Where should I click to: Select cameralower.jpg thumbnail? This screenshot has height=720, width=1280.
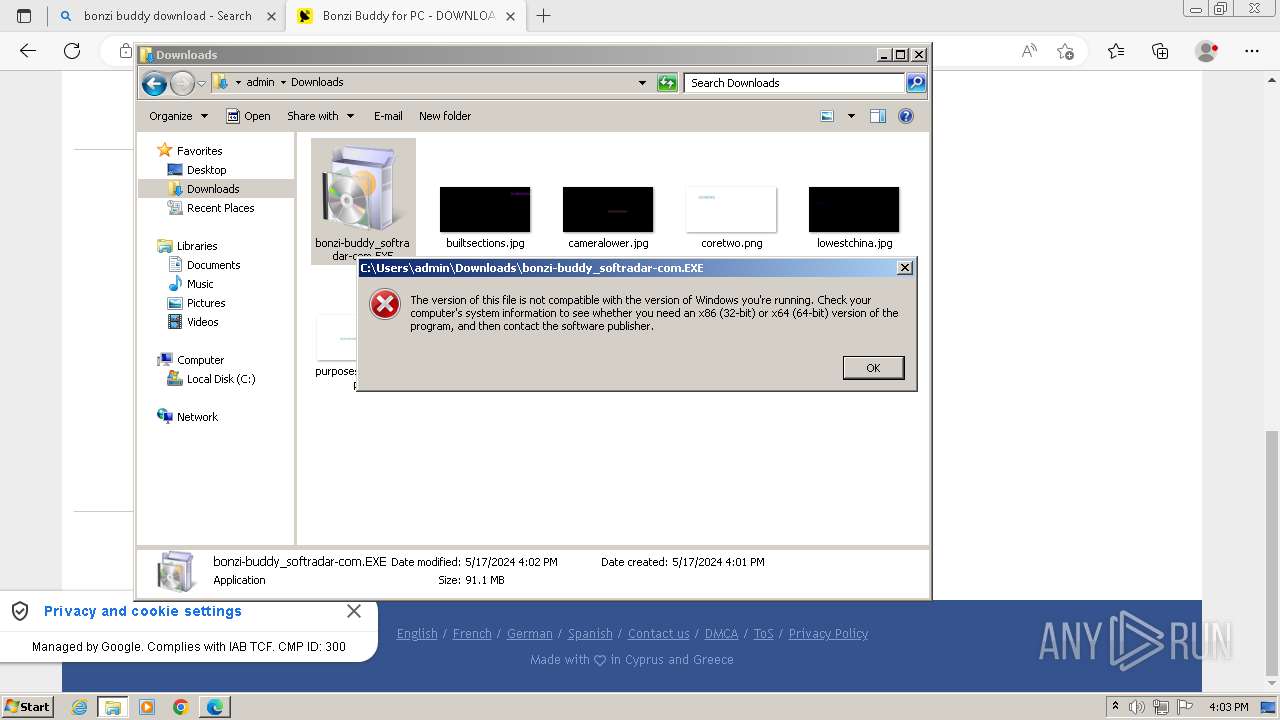608,210
